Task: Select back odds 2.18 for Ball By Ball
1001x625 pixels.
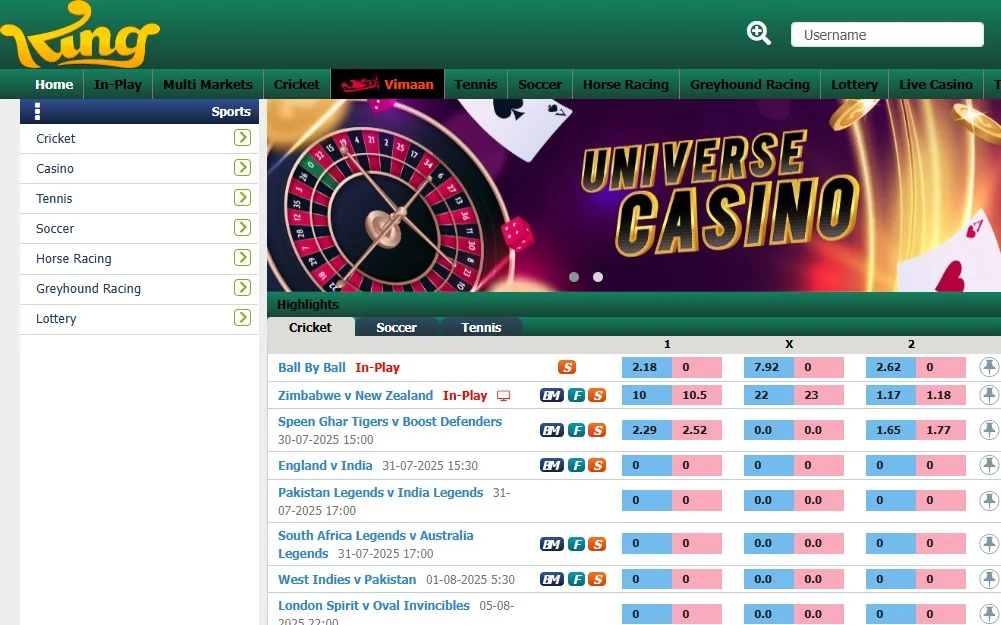Action: click(x=647, y=367)
